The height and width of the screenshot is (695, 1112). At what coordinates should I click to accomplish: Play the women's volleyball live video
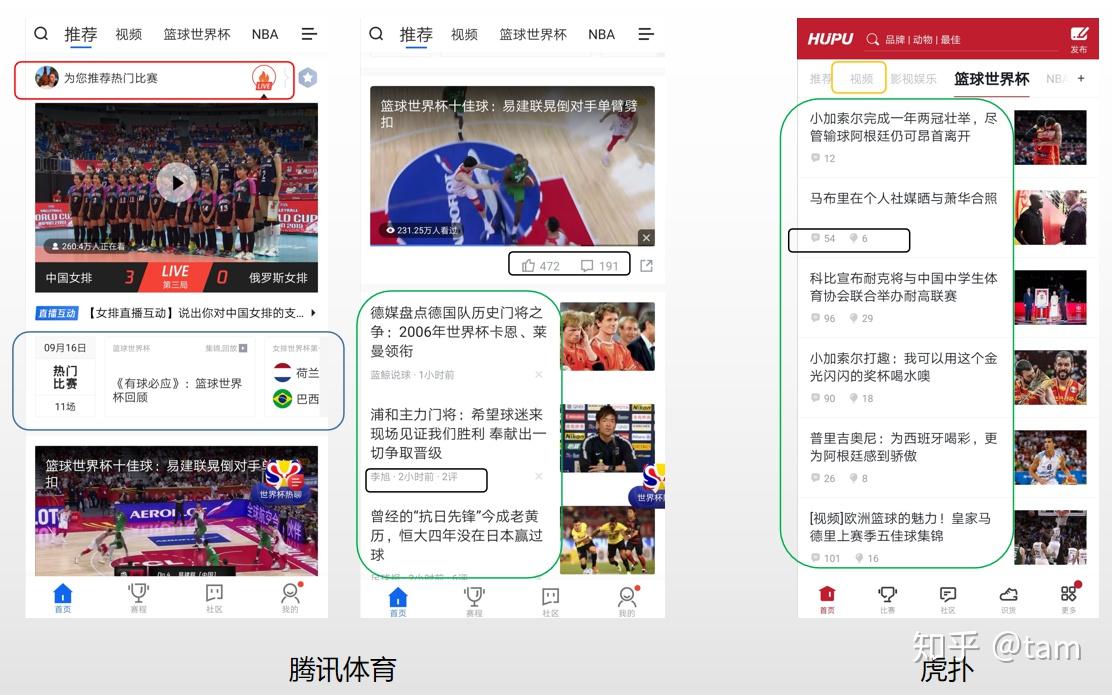click(176, 182)
